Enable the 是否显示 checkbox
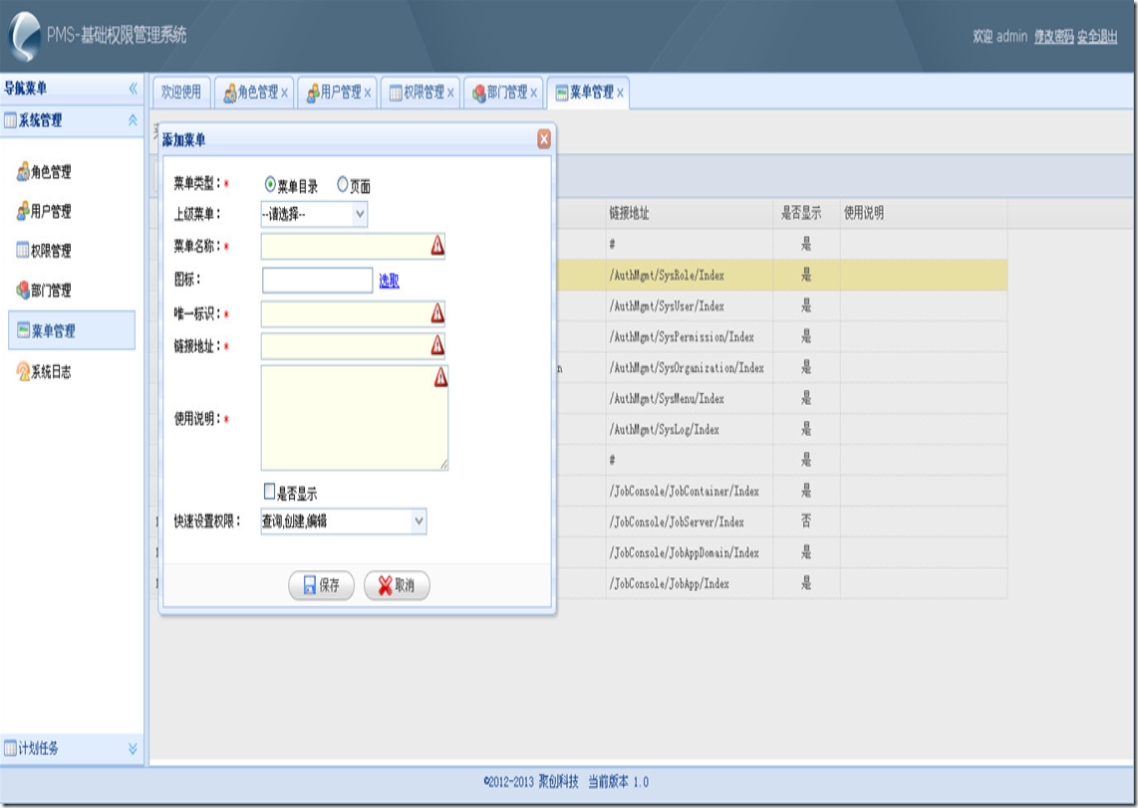 point(269,492)
